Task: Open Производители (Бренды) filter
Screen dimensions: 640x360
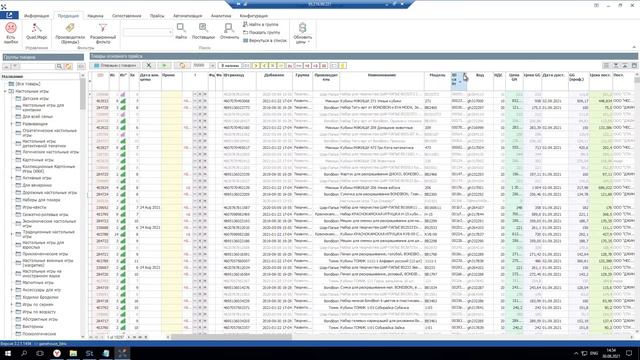Action: pyautogui.click(x=70, y=33)
